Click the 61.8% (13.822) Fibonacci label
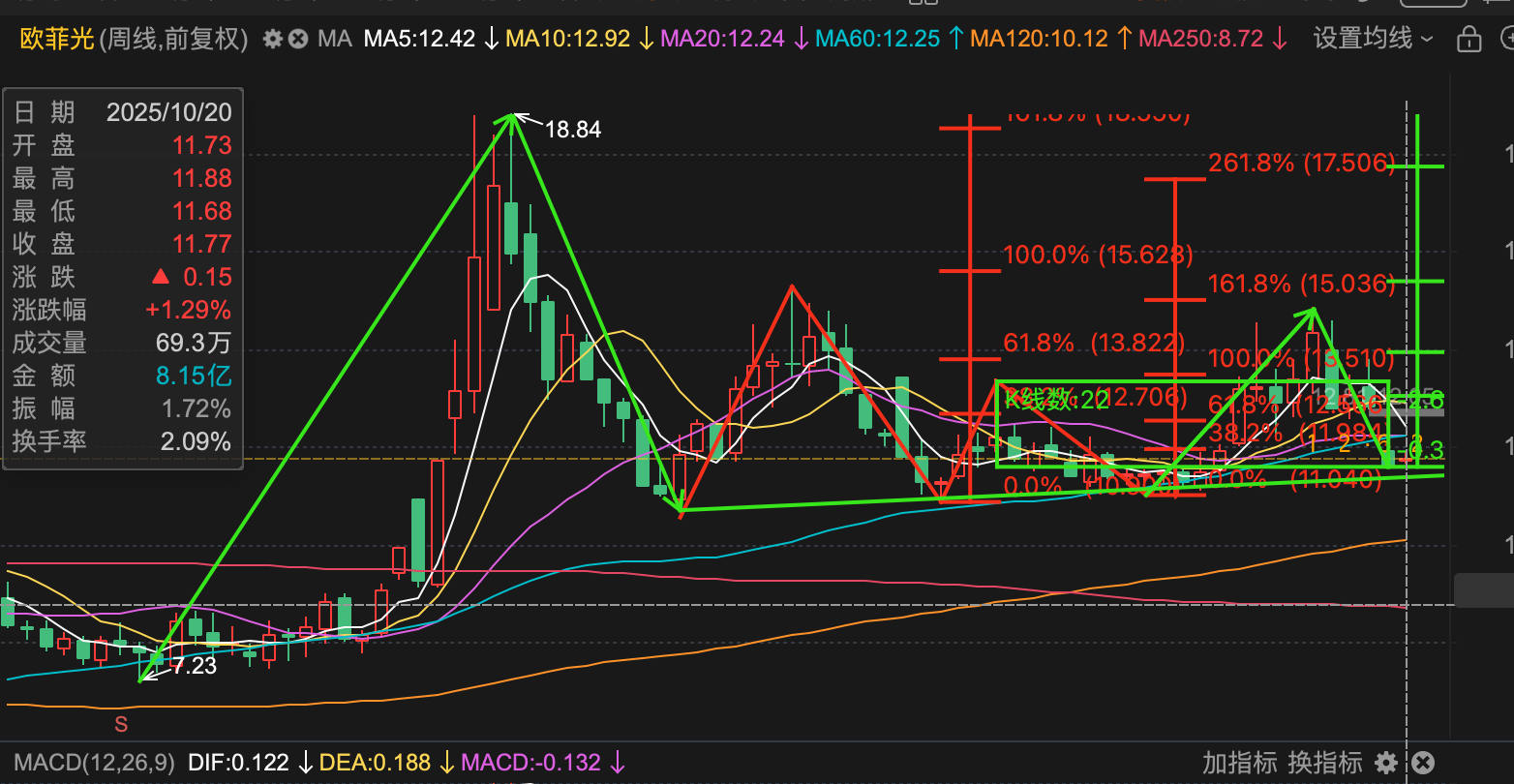 1094,343
